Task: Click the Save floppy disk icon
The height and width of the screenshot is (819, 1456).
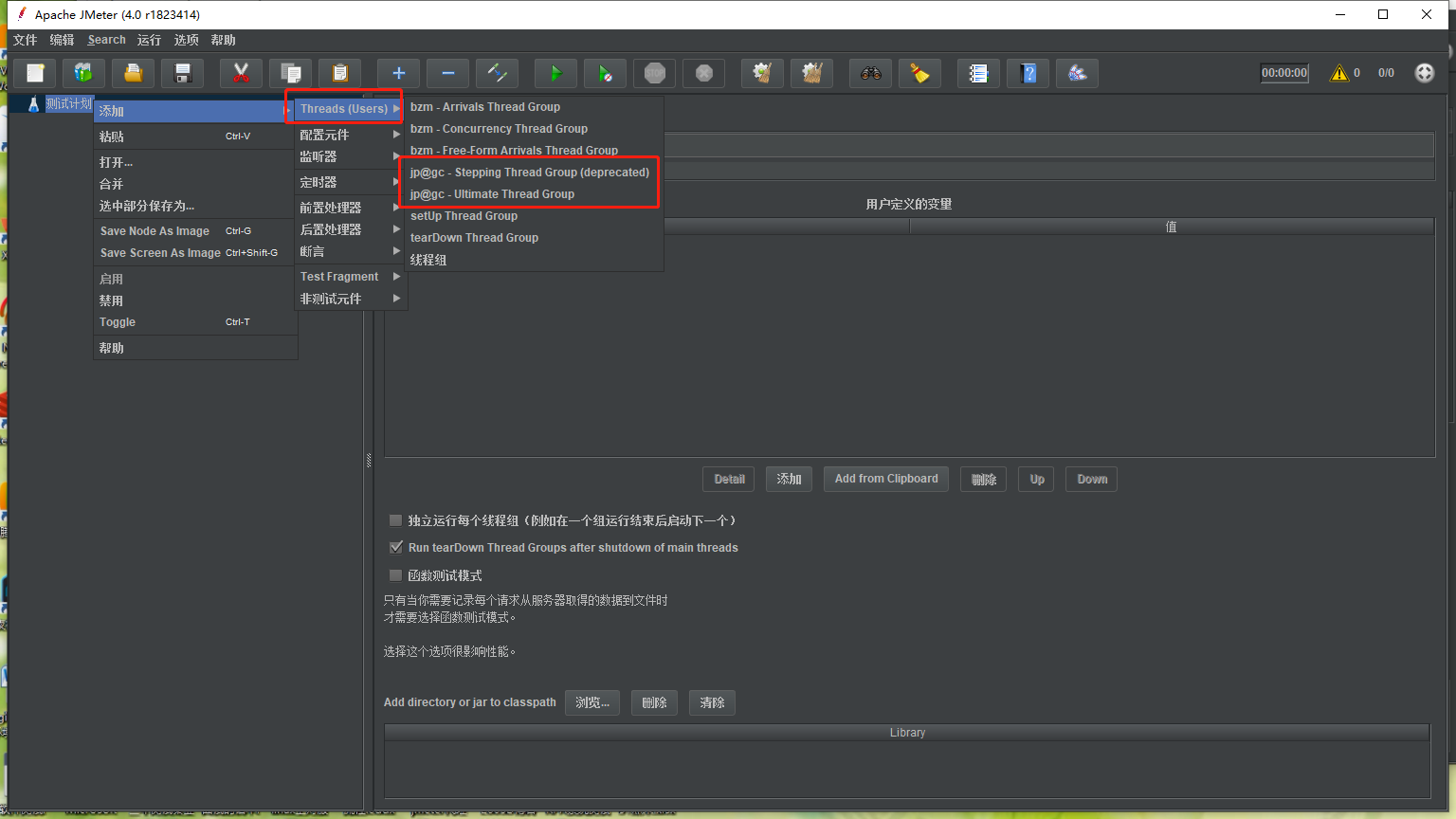Action: click(x=183, y=73)
